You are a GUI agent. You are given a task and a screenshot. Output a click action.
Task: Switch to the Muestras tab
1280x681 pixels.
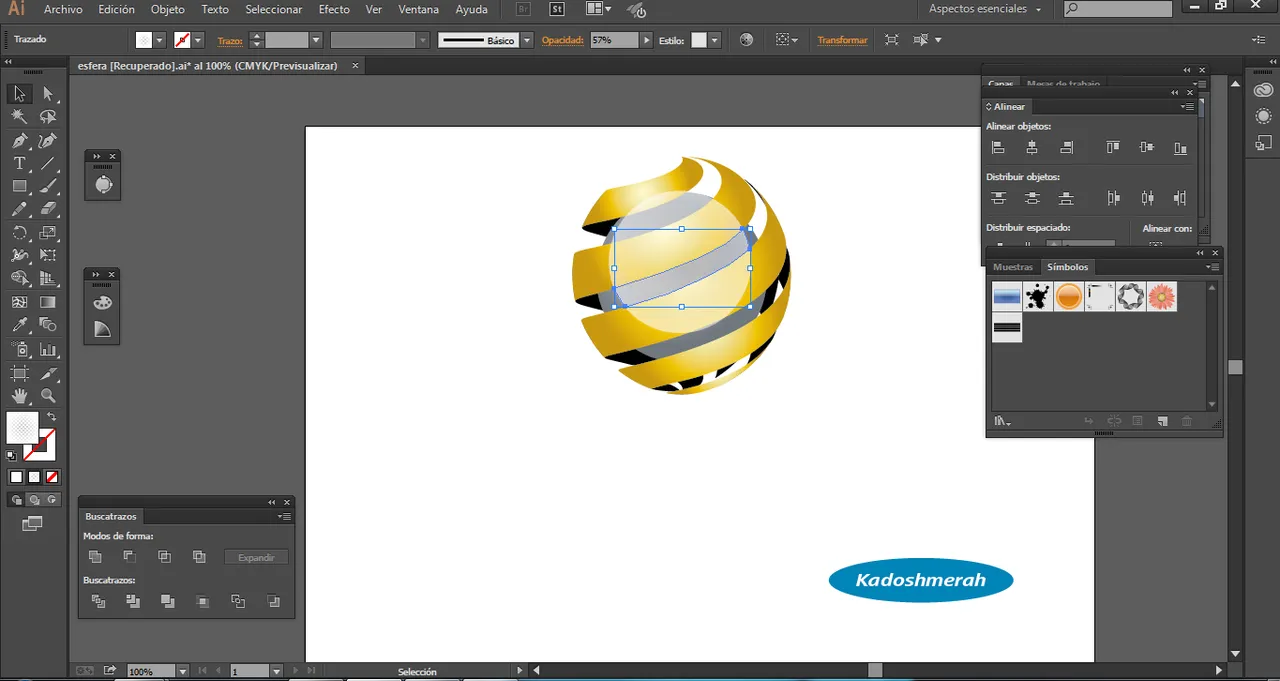pyautogui.click(x=1012, y=267)
